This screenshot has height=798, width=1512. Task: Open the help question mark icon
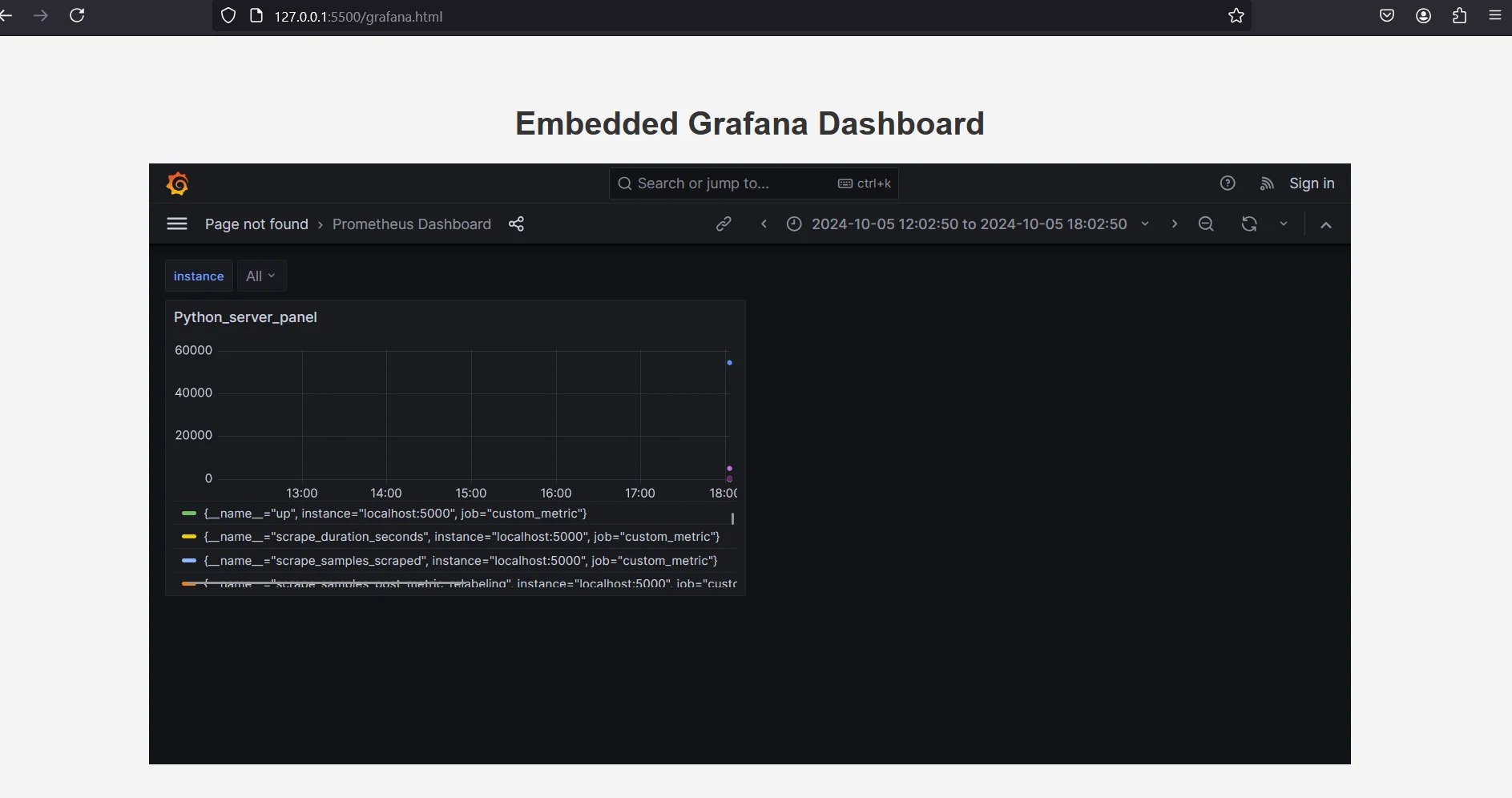(x=1228, y=183)
